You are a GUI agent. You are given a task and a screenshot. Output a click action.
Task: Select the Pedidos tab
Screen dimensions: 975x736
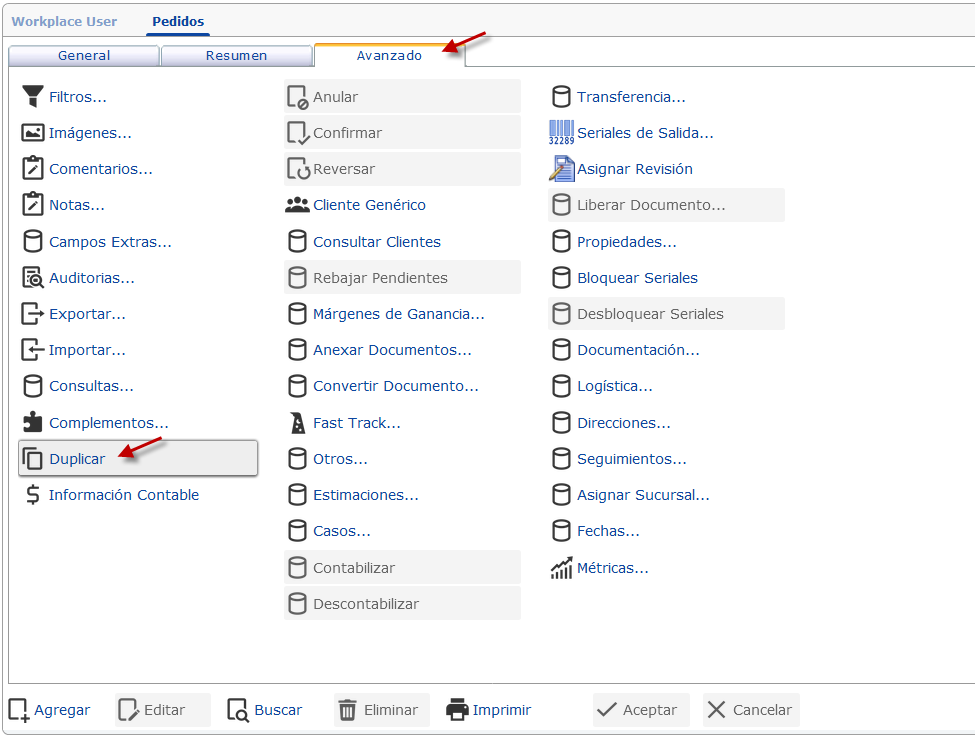[178, 21]
